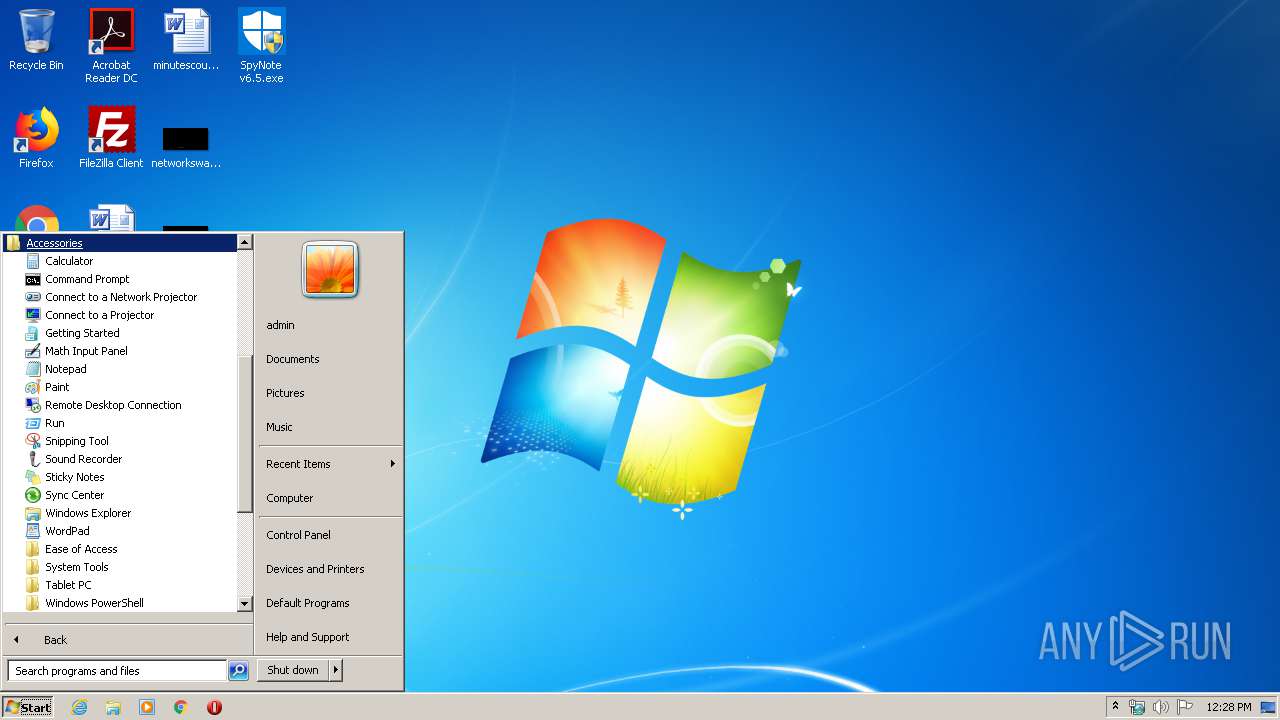Image resolution: width=1280 pixels, height=720 pixels.
Task: Open Devices and Printers
Action: [315, 569]
